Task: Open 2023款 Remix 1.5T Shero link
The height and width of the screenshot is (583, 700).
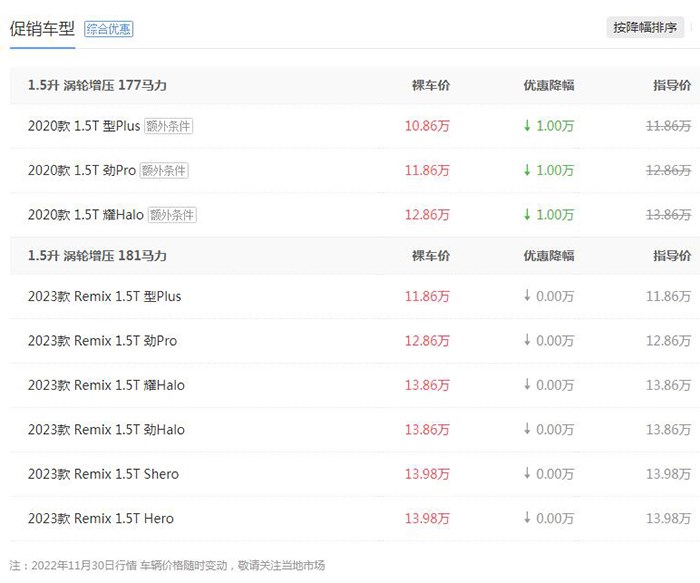Action: 103,474
